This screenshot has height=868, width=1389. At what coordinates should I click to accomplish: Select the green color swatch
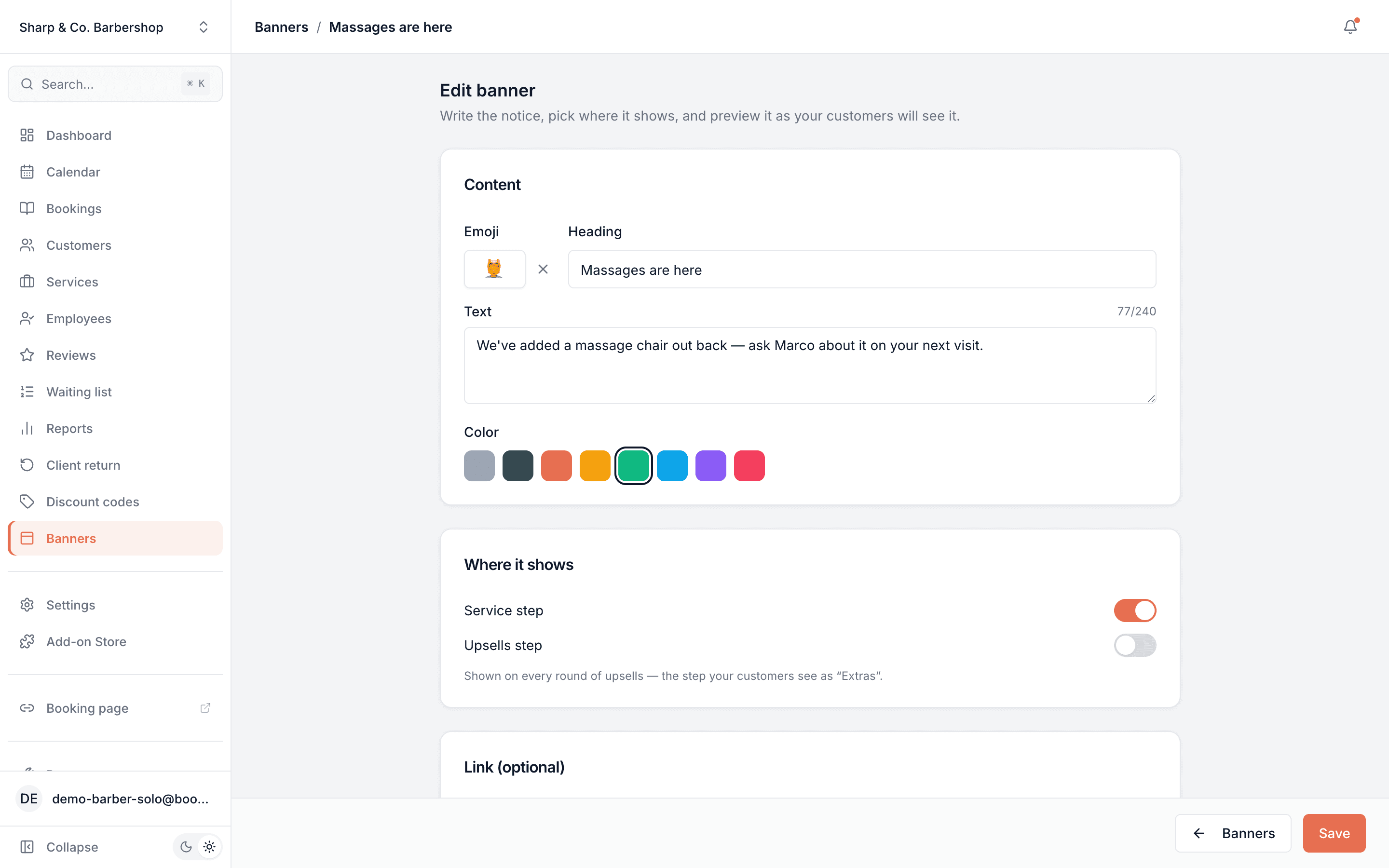(634, 465)
